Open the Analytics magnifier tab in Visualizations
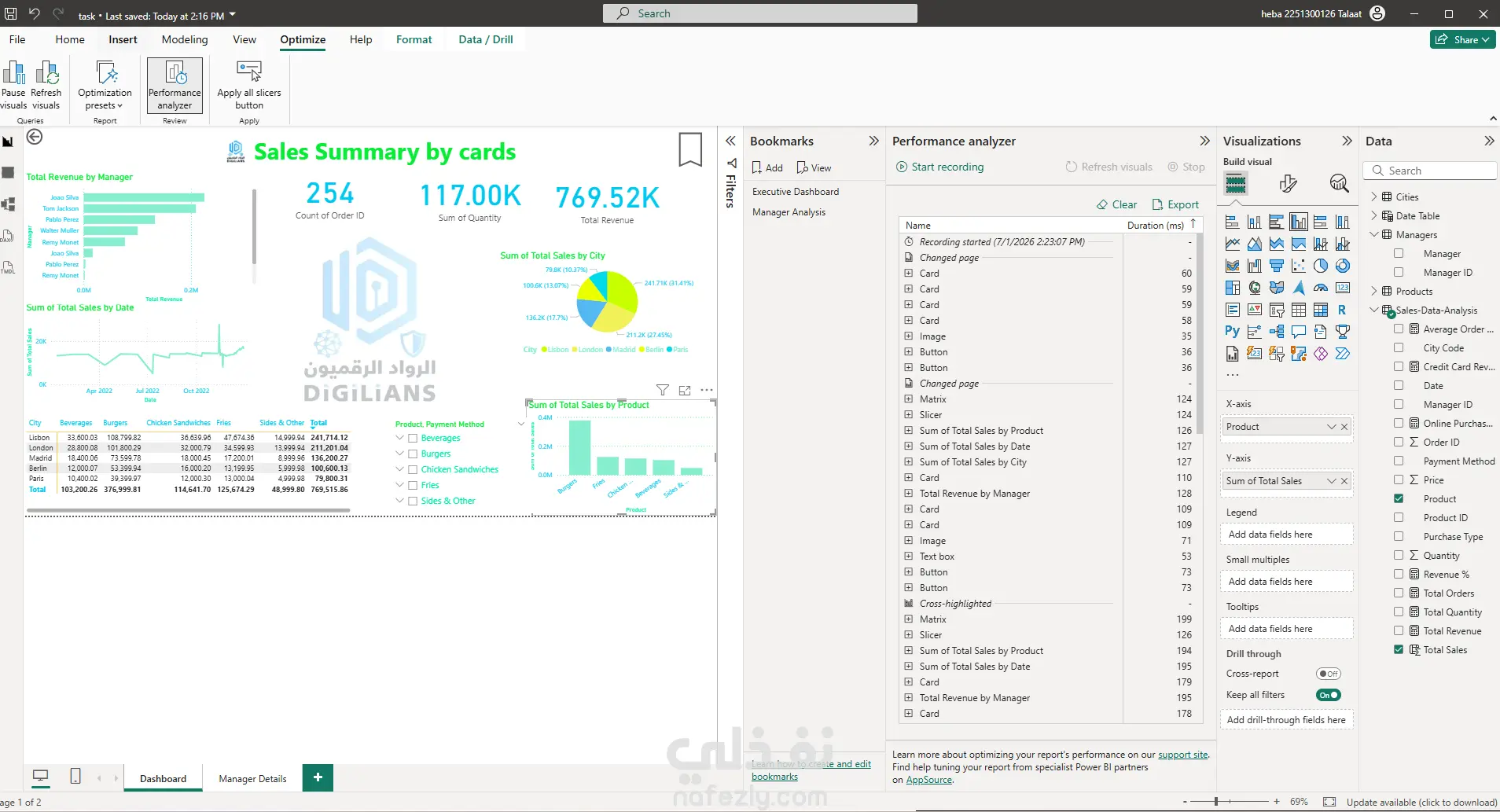The height and width of the screenshot is (812, 1500). (x=1339, y=184)
